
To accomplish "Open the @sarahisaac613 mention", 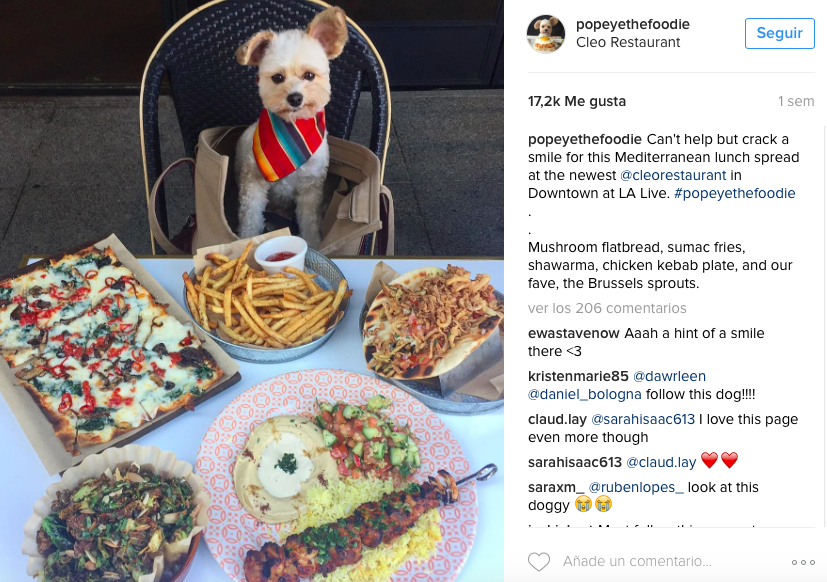I will coord(643,419).
